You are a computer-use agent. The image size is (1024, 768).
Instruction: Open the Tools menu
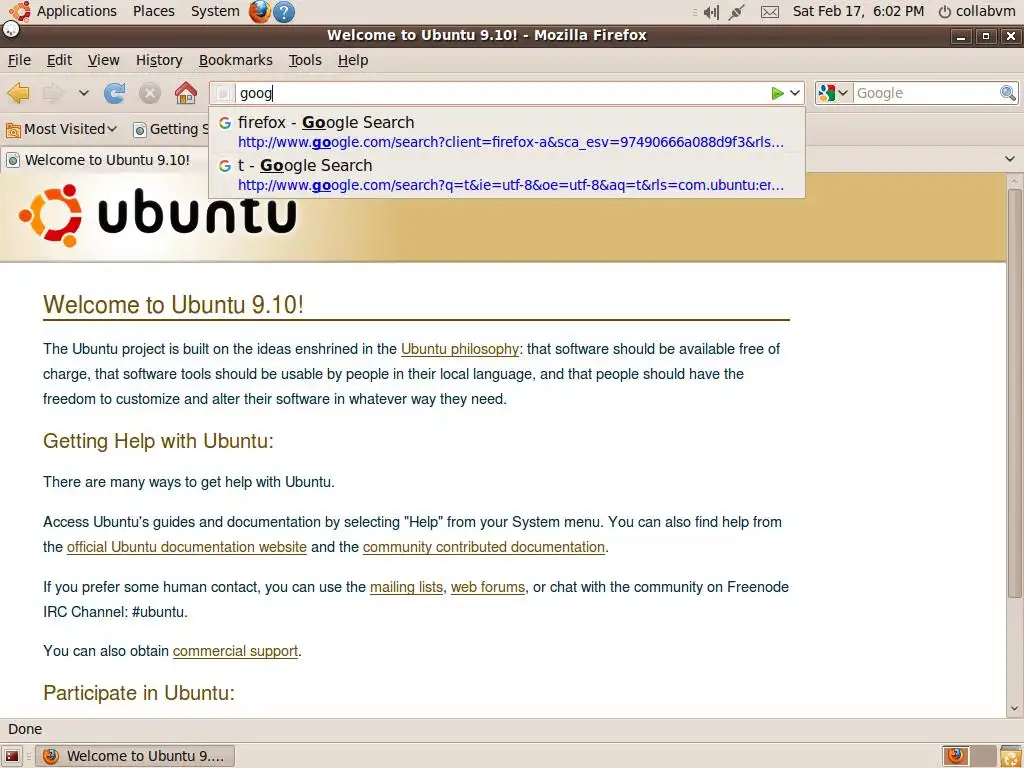(305, 60)
